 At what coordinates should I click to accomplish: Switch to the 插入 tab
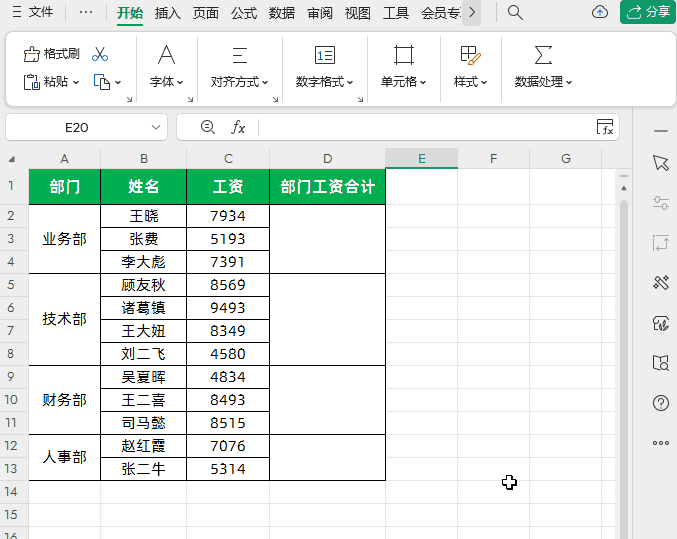pyautogui.click(x=168, y=13)
